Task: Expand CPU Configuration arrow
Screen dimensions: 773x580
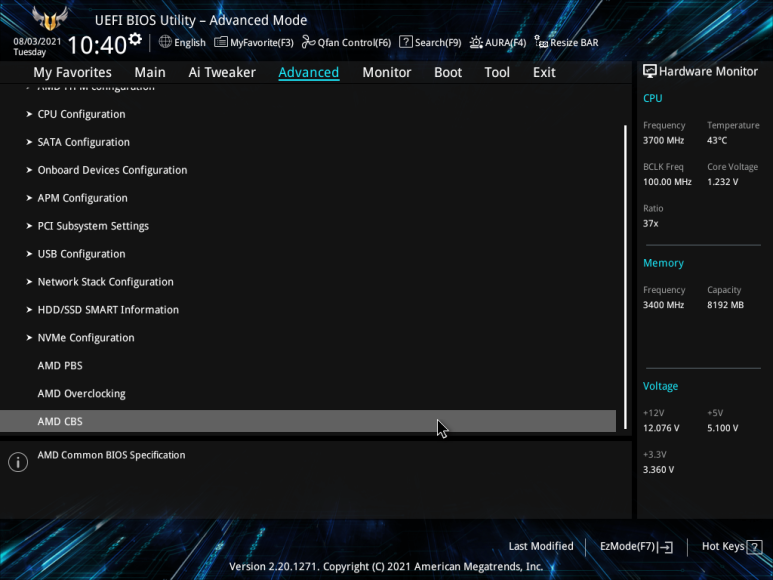Action: point(29,114)
